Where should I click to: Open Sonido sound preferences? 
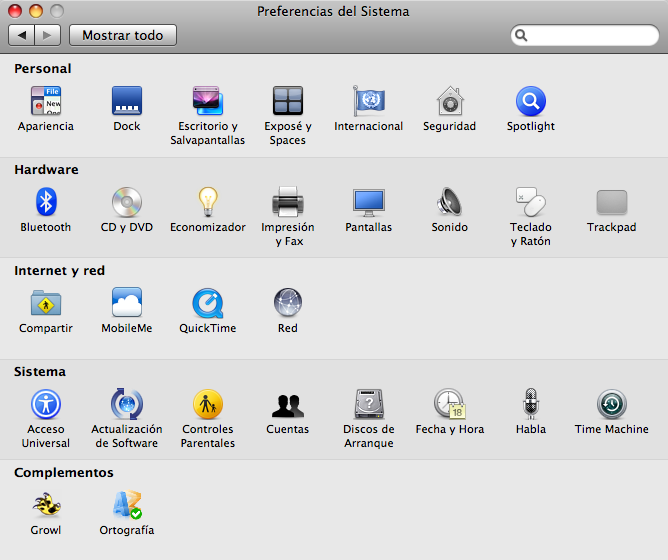(x=449, y=203)
